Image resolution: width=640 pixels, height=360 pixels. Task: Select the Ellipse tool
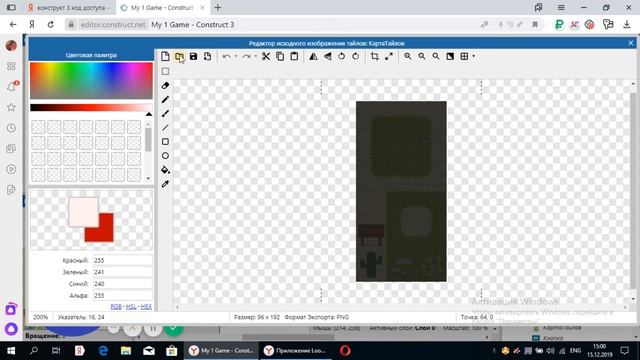click(165, 156)
